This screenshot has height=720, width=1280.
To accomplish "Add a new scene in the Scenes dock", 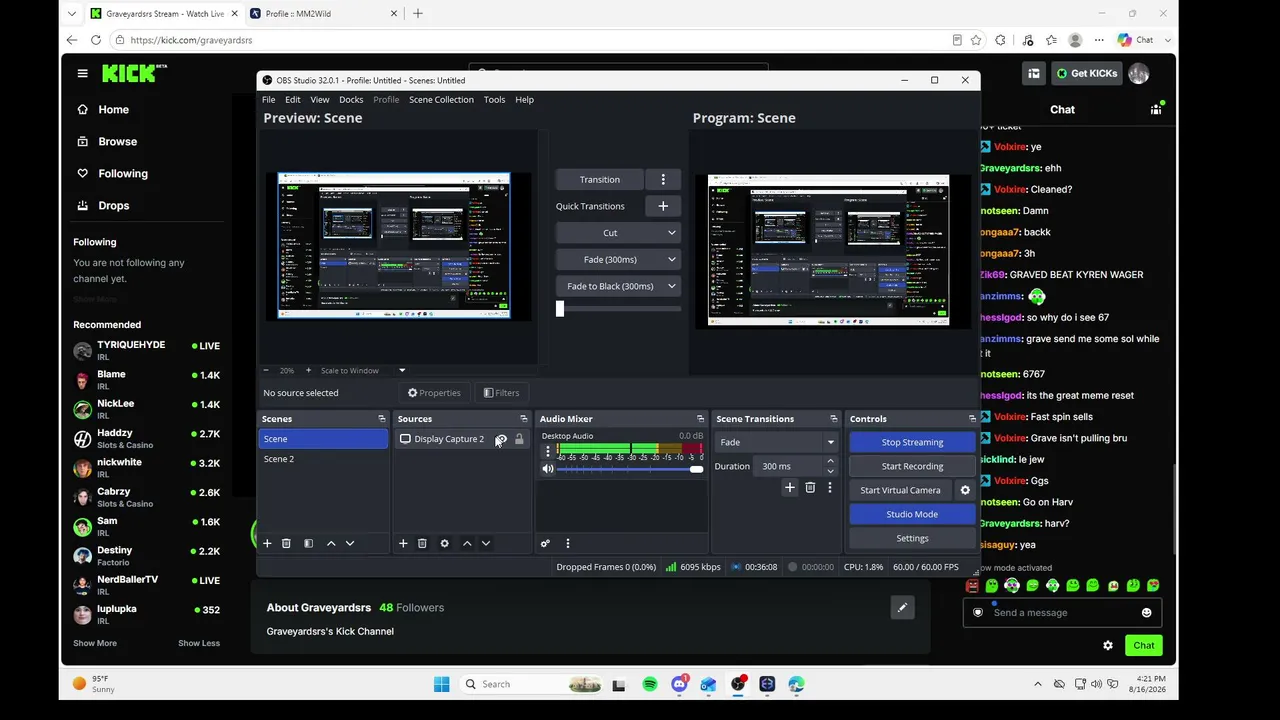I will click(x=267, y=543).
